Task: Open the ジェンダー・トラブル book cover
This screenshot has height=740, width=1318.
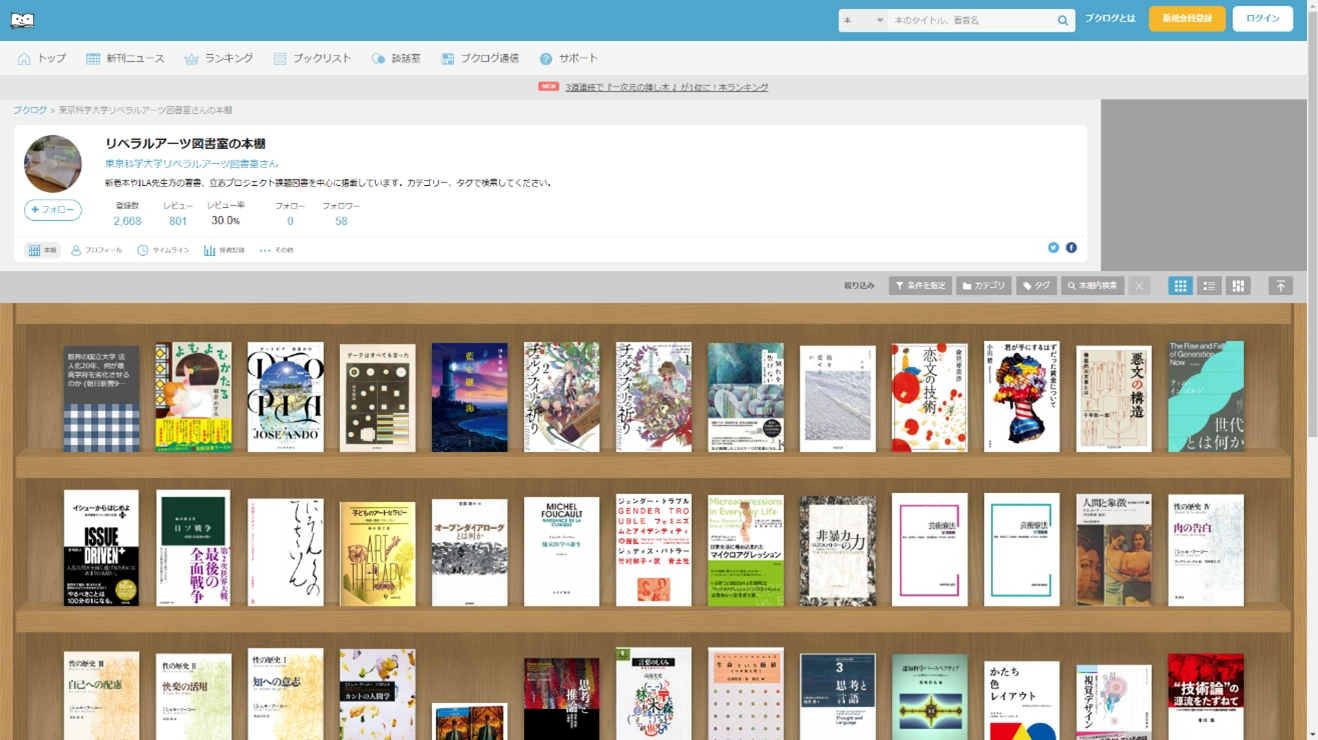Action: pyautogui.click(x=653, y=550)
